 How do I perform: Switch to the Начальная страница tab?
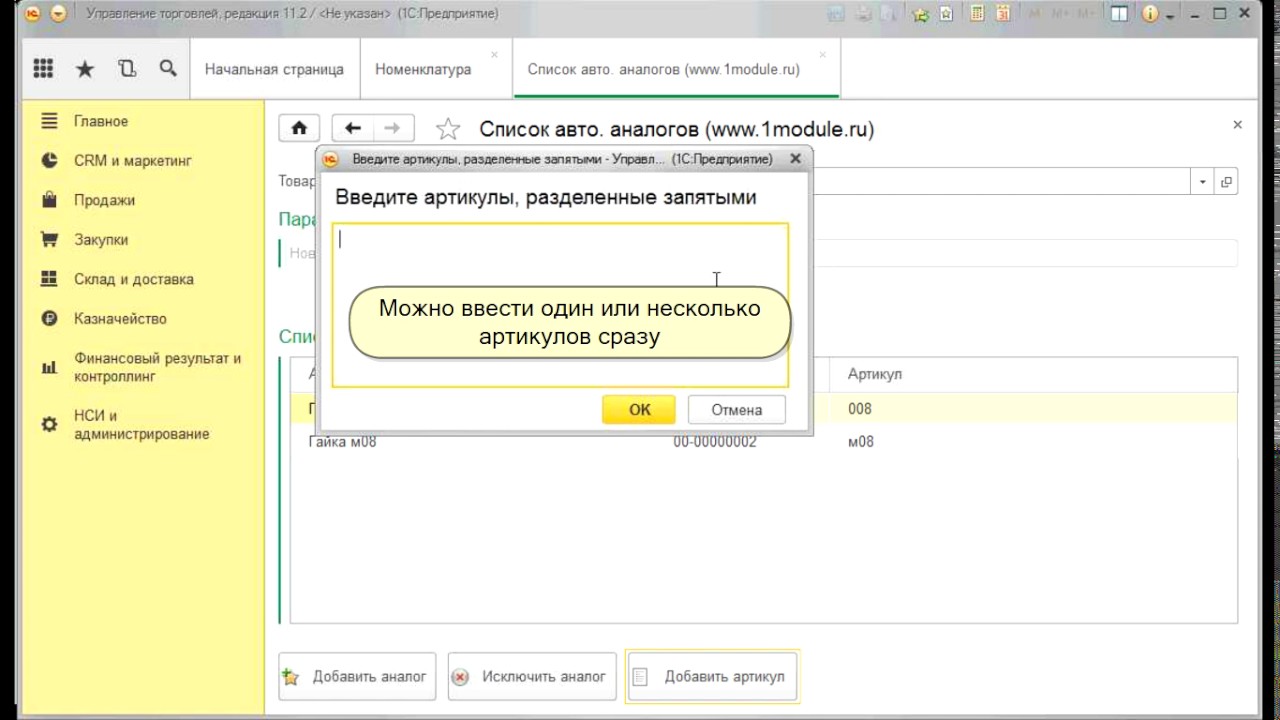tap(274, 70)
